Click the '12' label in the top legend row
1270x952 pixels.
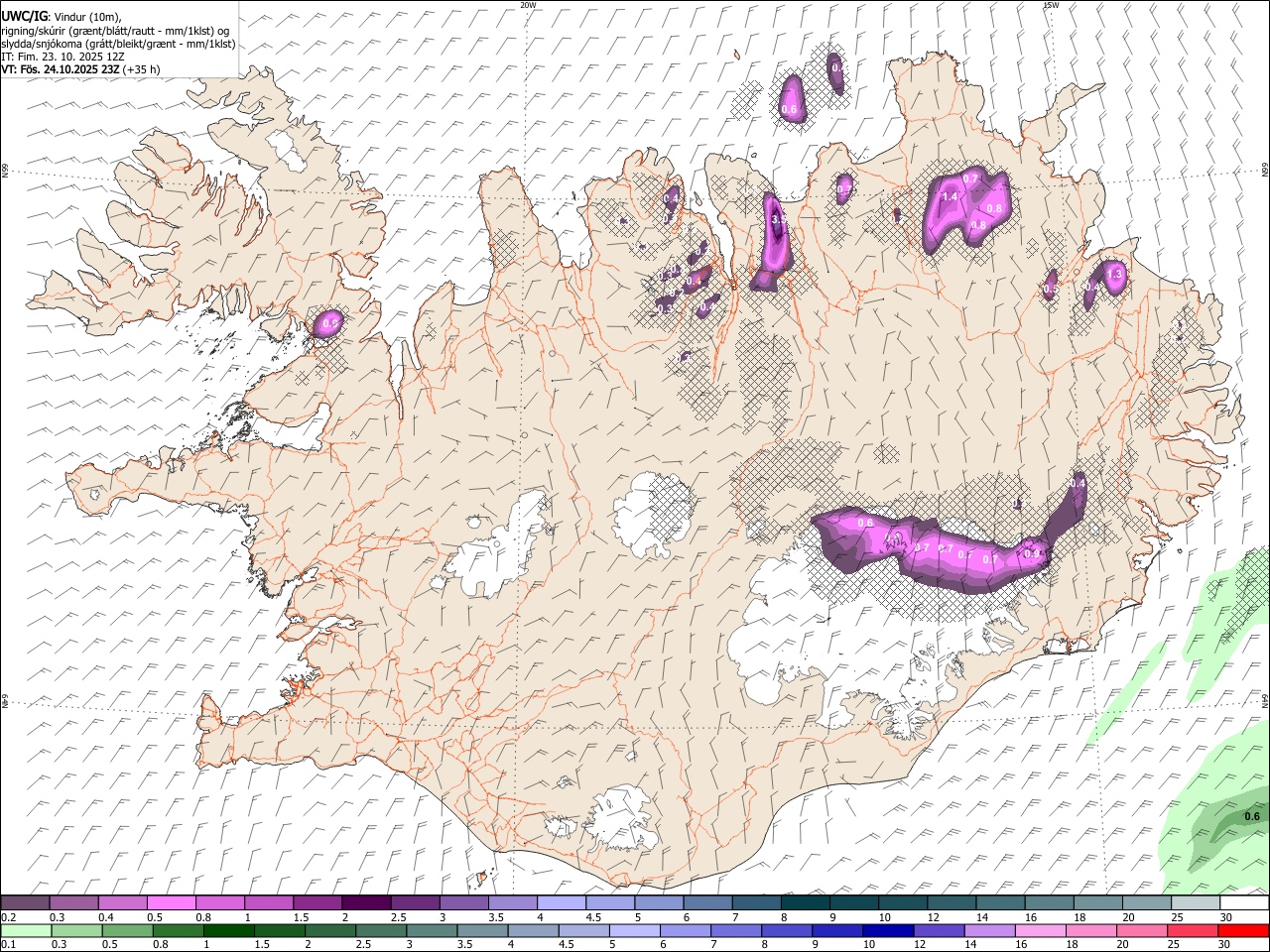pyautogui.click(x=933, y=917)
